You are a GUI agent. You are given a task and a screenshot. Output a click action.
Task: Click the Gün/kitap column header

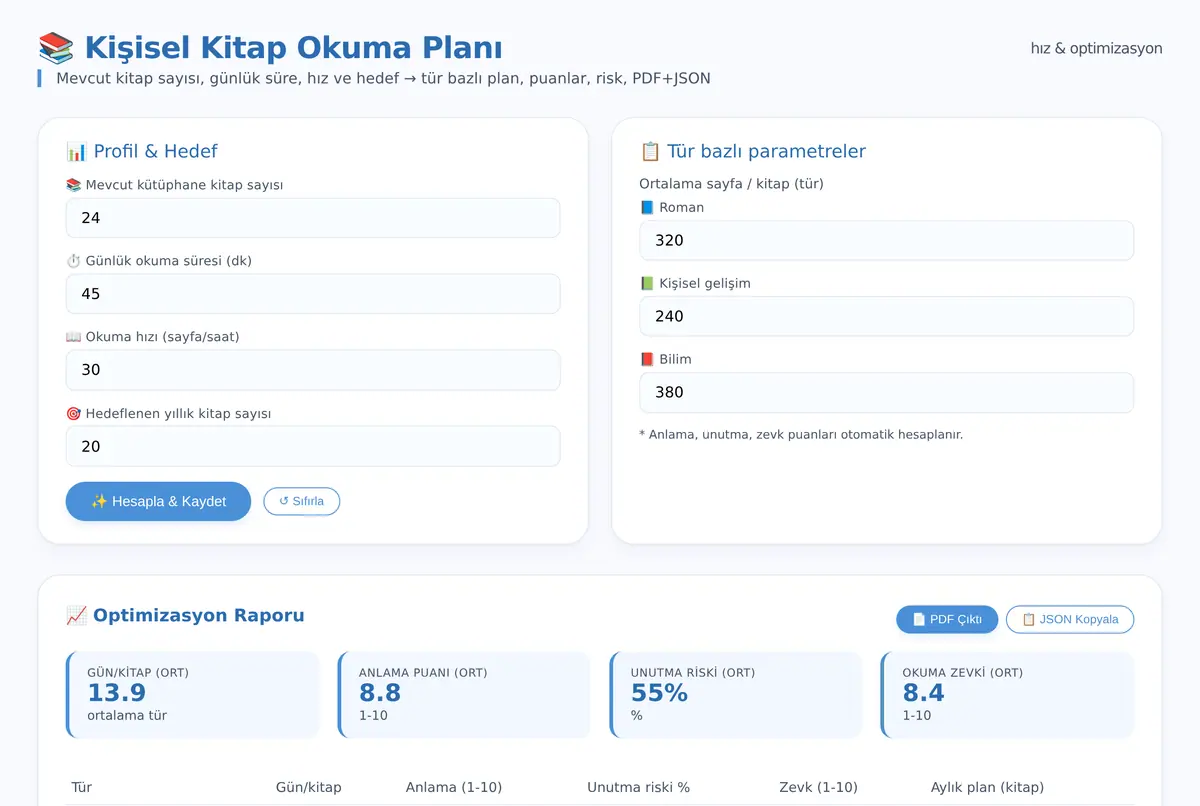tap(309, 787)
